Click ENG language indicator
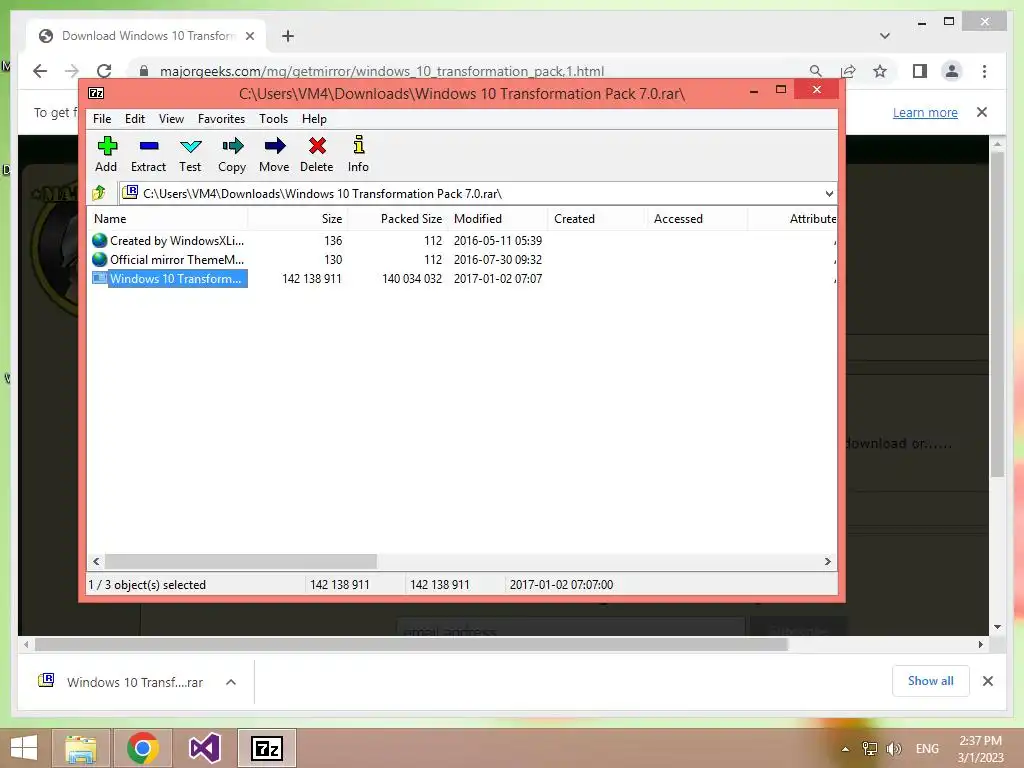Image resolution: width=1024 pixels, height=768 pixels. click(927, 748)
